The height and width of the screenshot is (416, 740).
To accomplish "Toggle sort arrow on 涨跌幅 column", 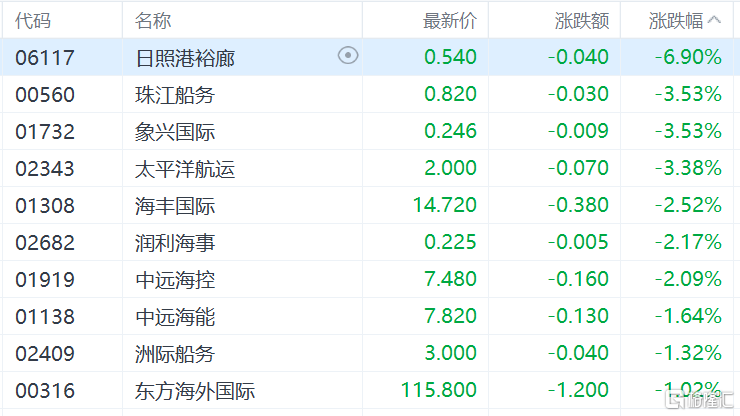I will pyautogui.click(x=715, y=20).
